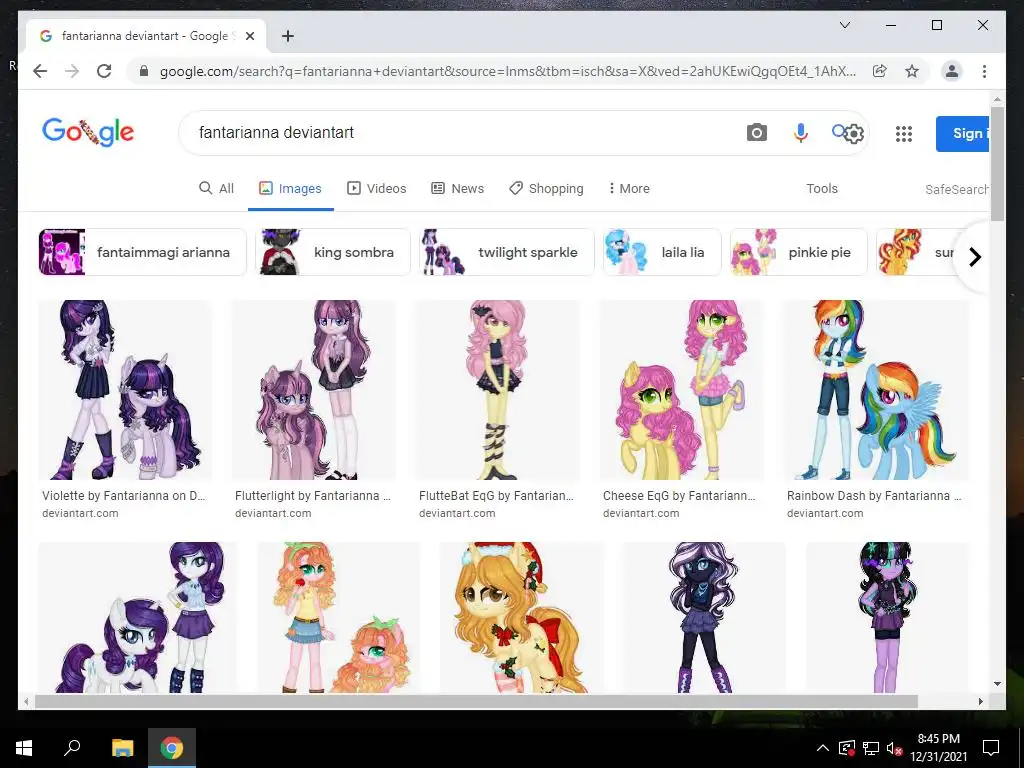Image resolution: width=1024 pixels, height=768 pixels.
Task: Search by image using camera icon
Action: [756, 133]
